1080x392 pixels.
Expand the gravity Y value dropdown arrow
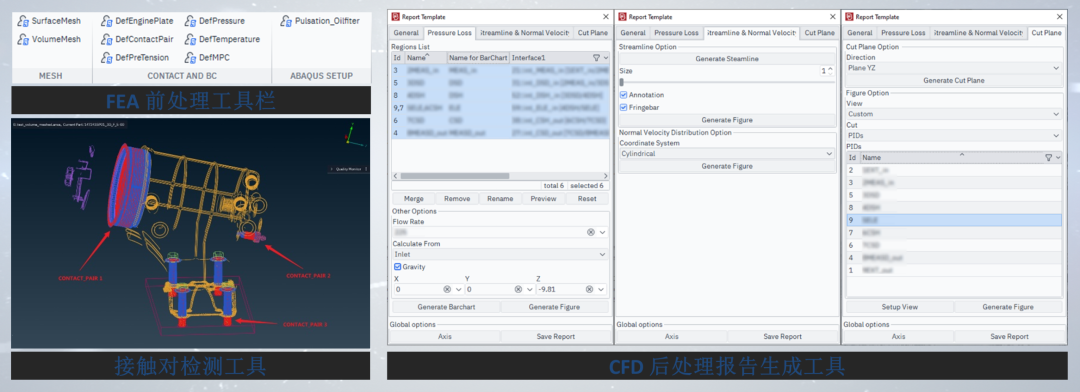tap(530, 289)
